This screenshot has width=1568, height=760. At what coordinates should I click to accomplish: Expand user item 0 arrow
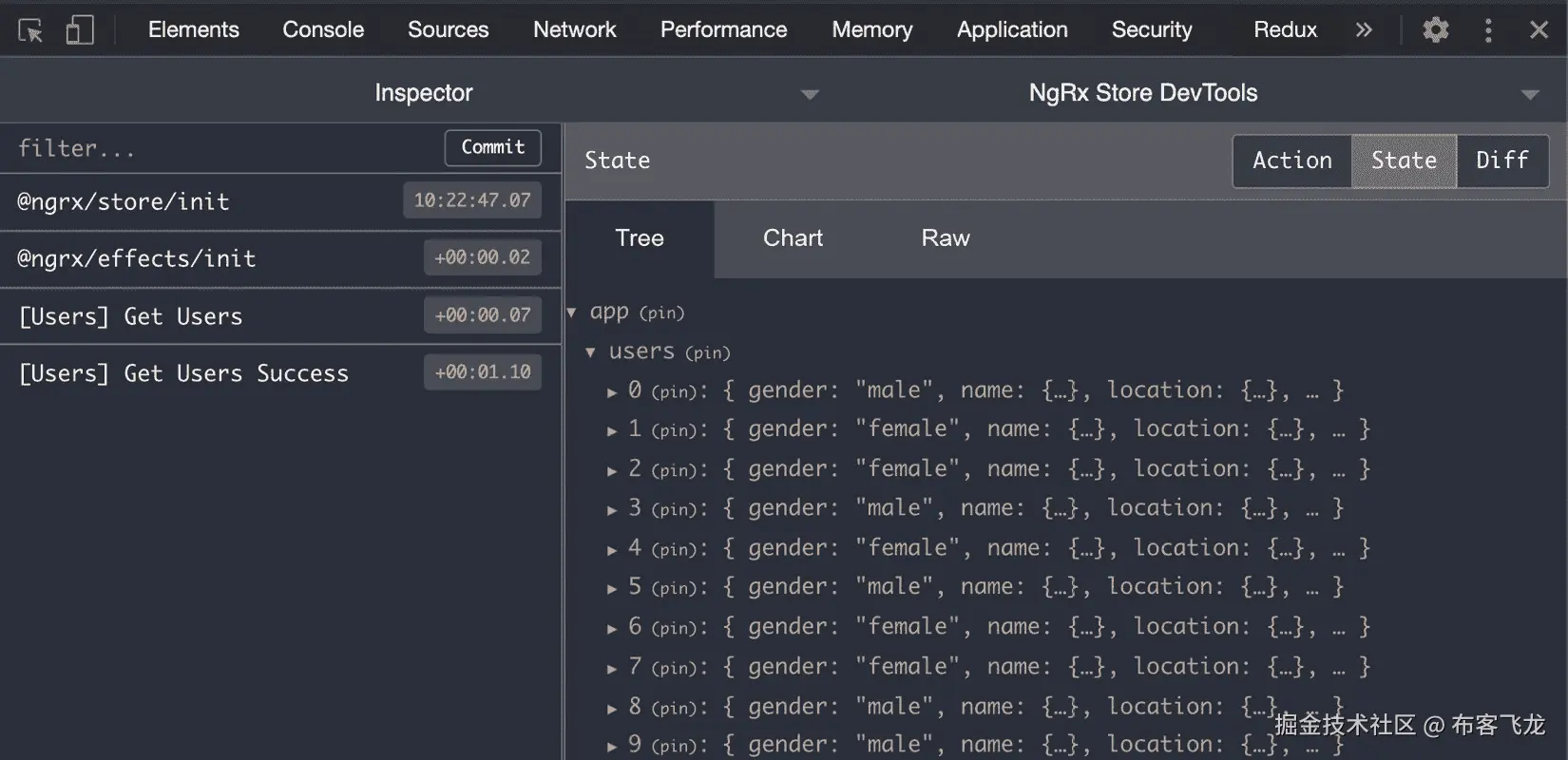(x=612, y=392)
